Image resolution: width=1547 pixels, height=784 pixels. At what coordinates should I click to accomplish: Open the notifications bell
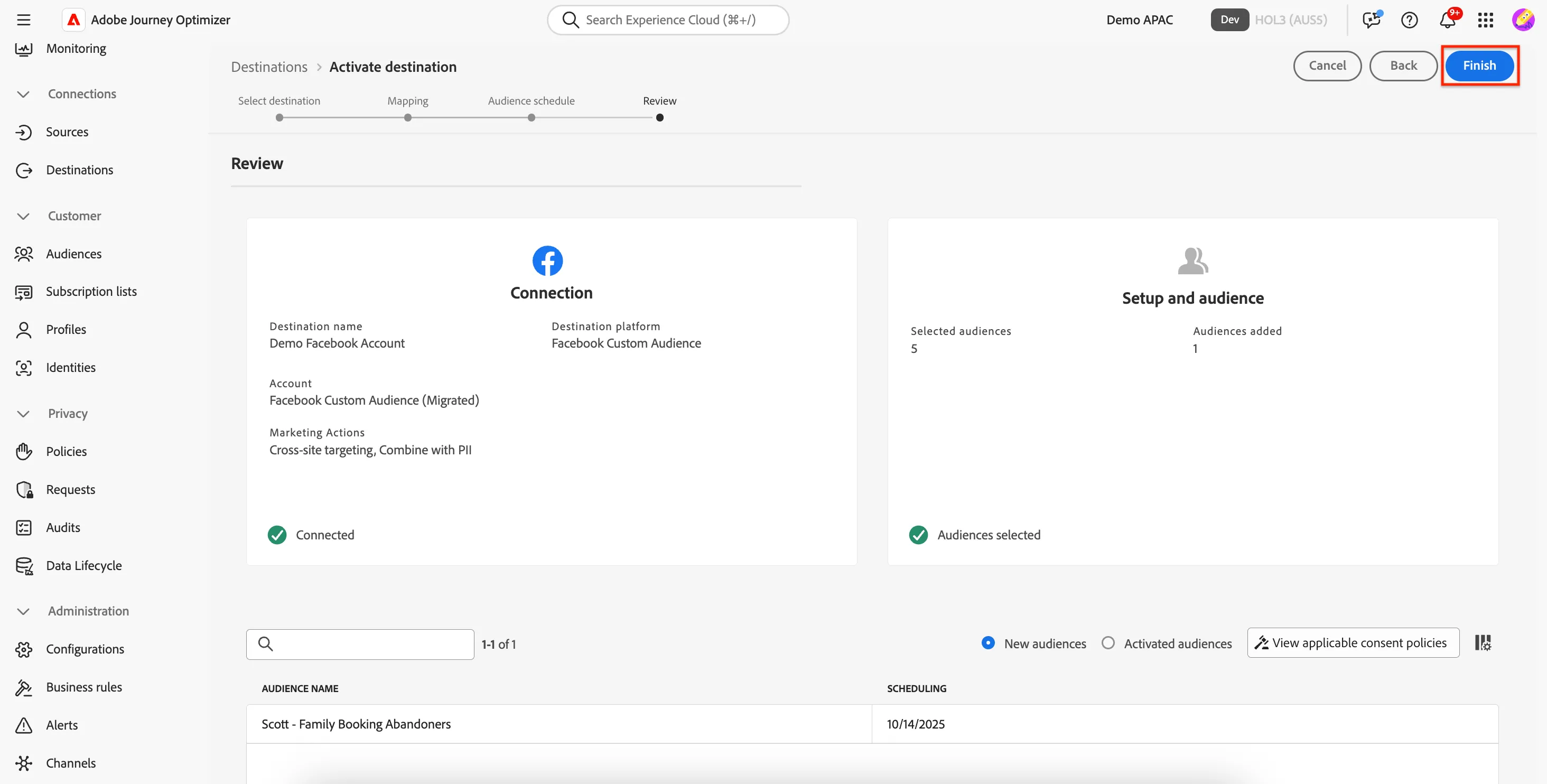pos(1448,20)
